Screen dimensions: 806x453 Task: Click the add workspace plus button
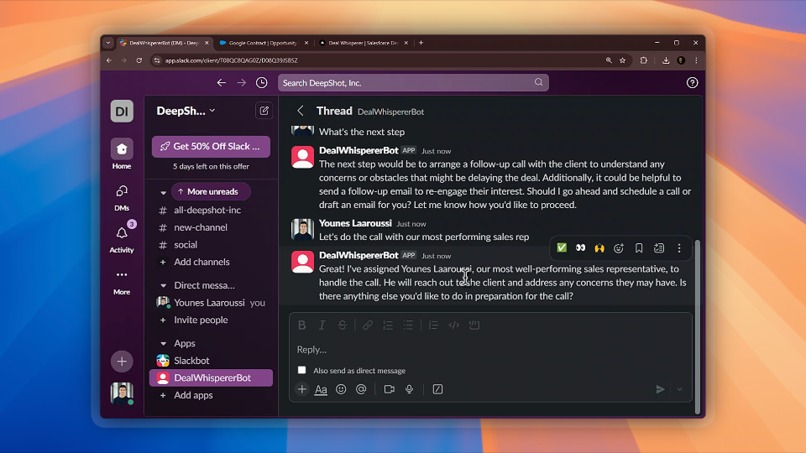[x=122, y=361]
